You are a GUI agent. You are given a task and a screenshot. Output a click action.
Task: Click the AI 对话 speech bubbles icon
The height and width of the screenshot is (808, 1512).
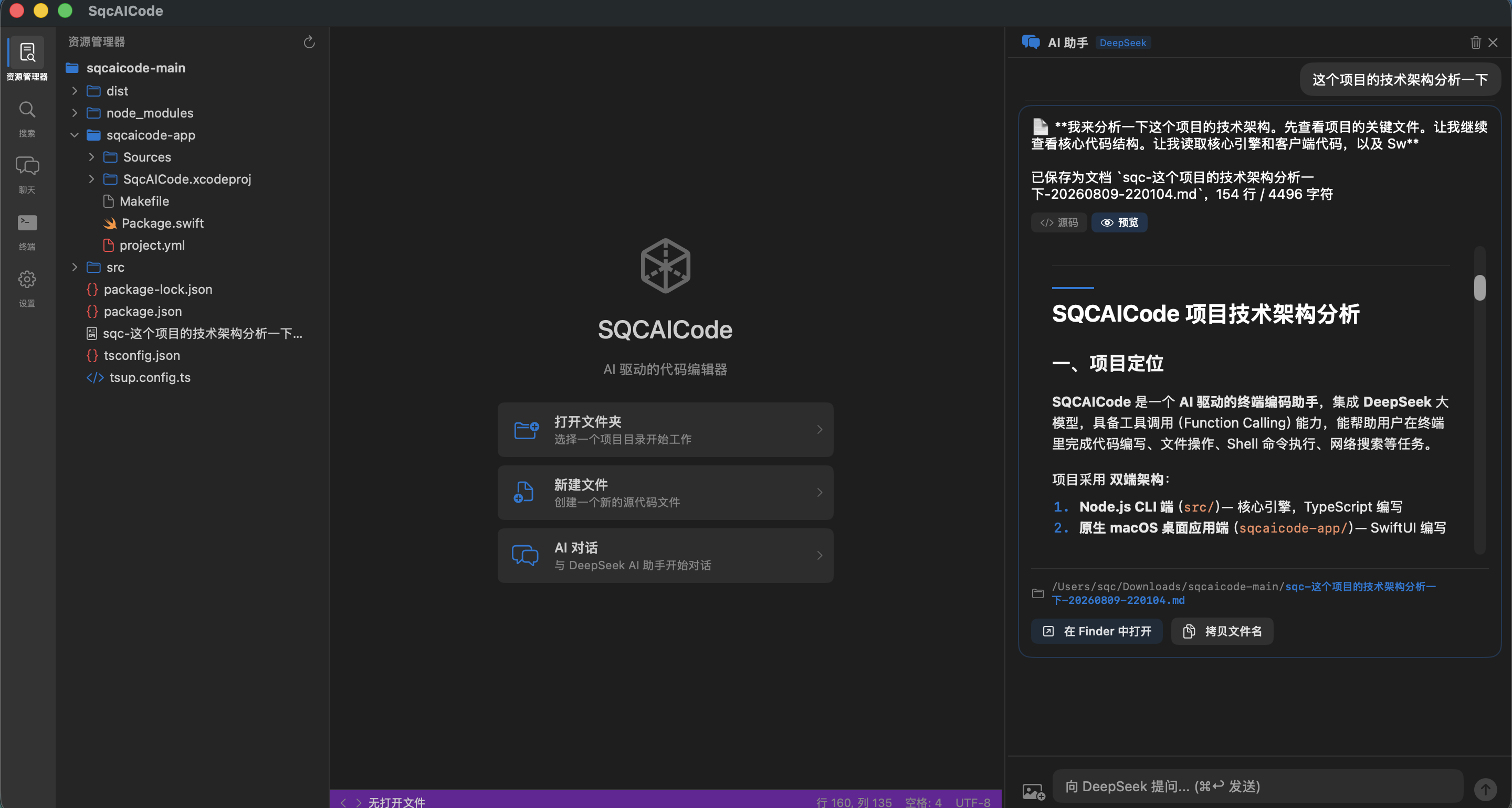tap(525, 555)
